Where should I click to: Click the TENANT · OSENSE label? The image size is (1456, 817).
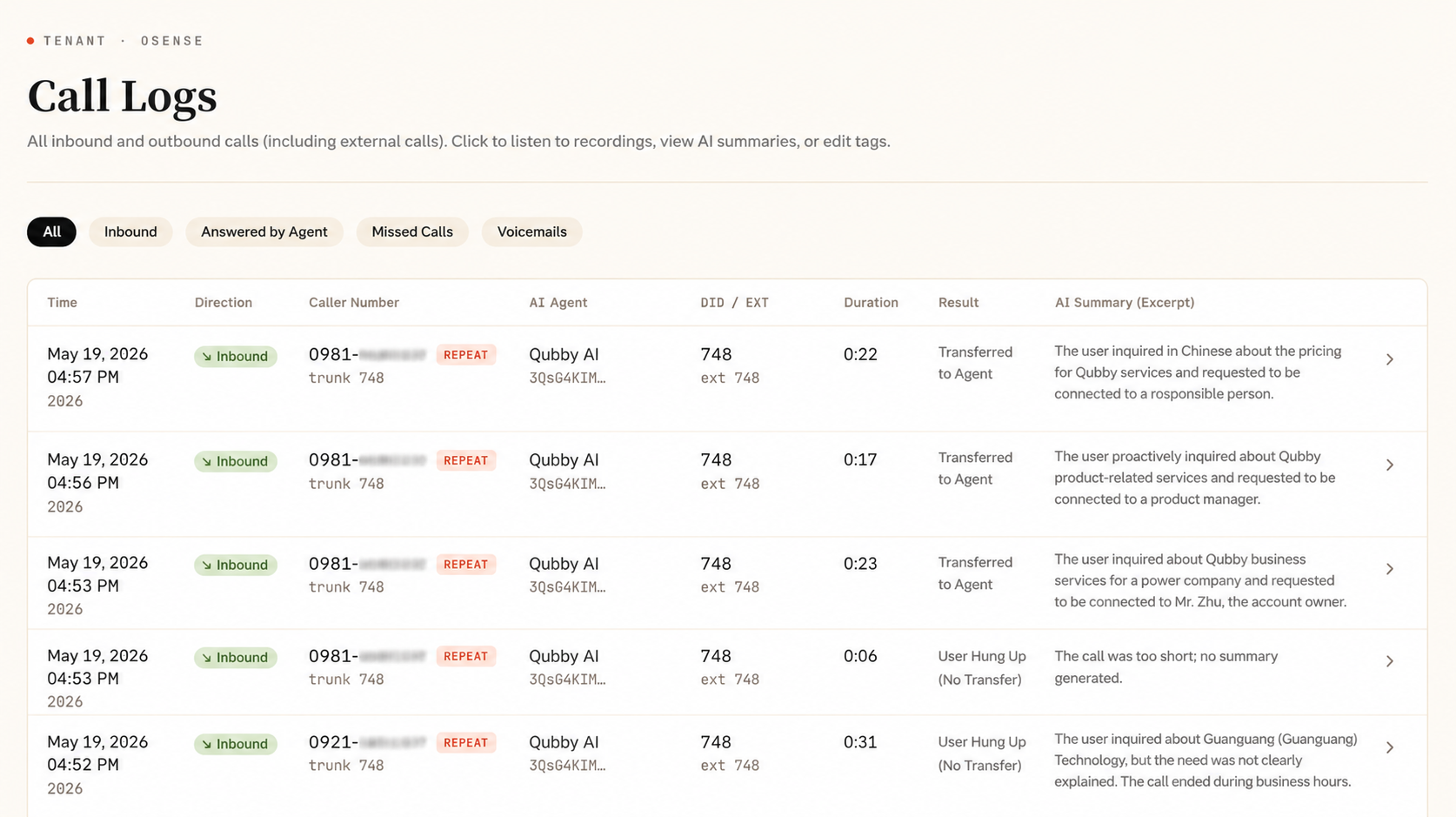coord(123,41)
